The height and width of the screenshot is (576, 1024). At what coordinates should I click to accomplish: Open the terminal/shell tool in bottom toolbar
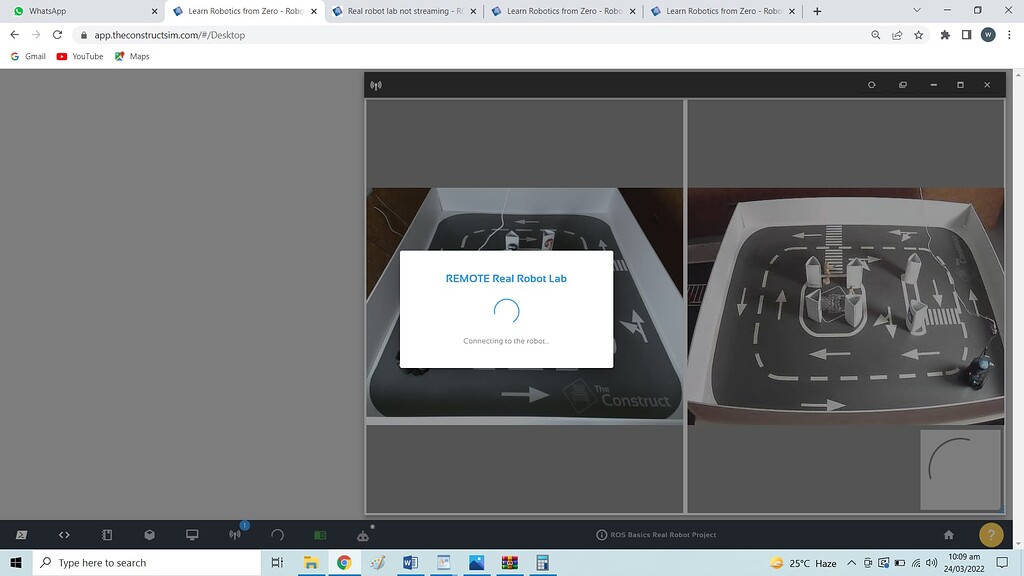(x=22, y=535)
